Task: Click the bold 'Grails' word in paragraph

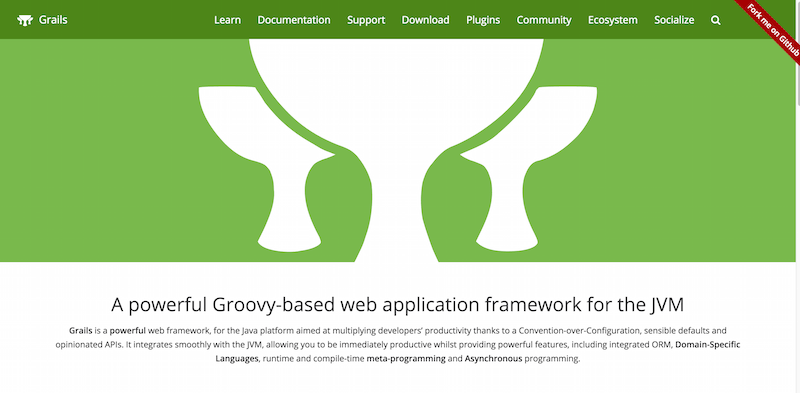Action: click(81, 331)
